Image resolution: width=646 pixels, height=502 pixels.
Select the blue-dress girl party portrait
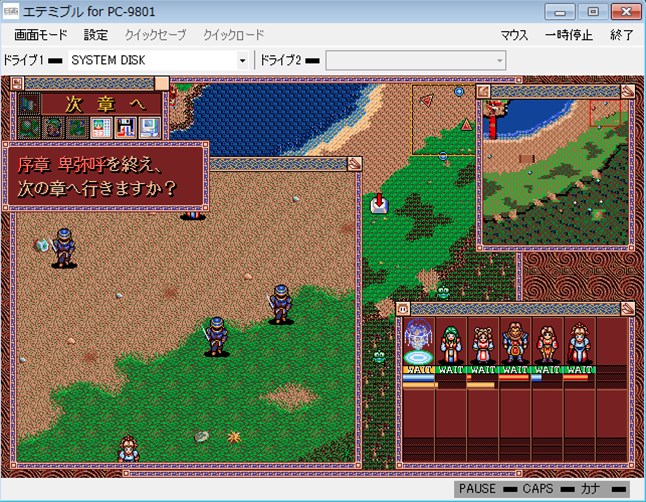coord(579,342)
